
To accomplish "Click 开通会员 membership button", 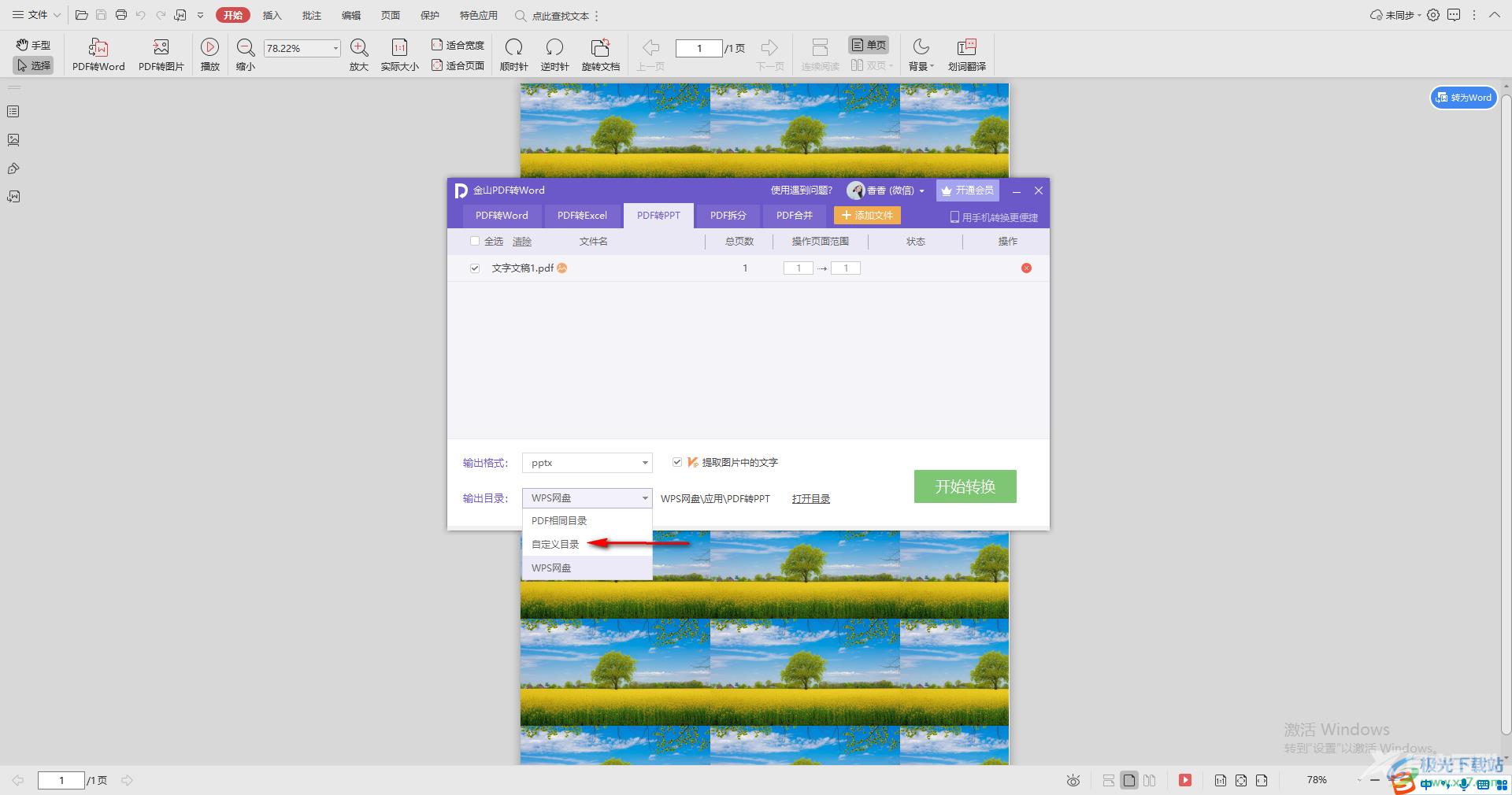I will 968,190.
